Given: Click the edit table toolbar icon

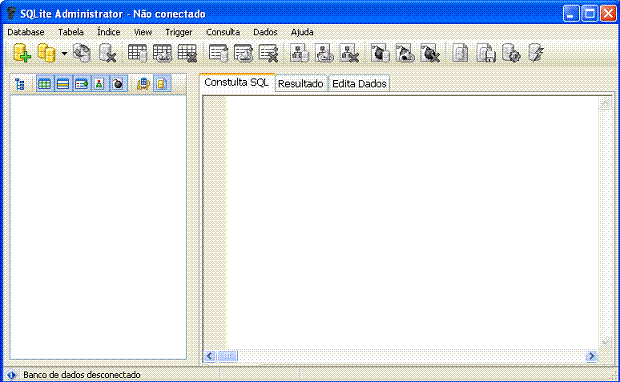Looking at the screenshot, I should [x=162, y=53].
